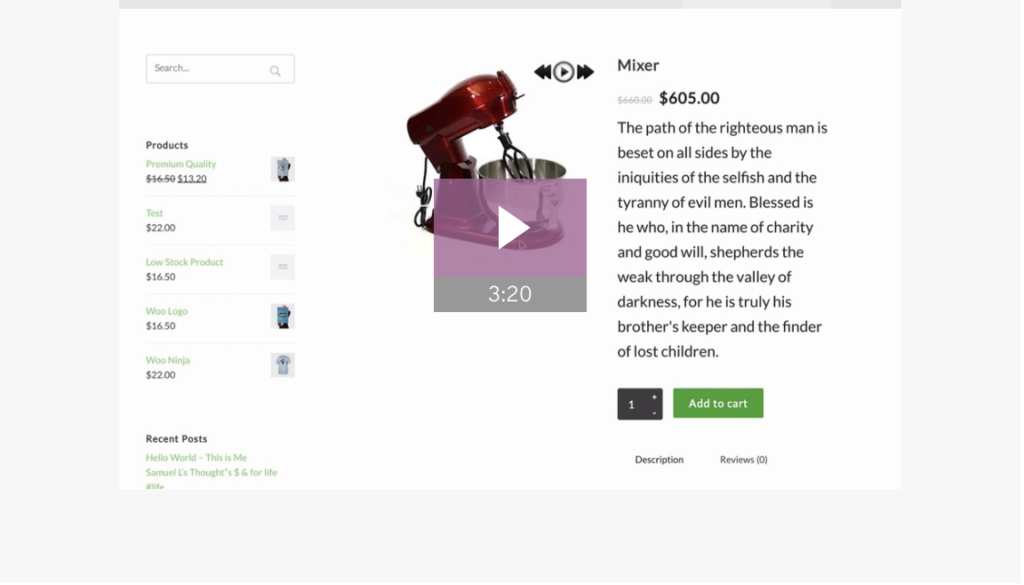The height and width of the screenshot is (585, 1024).
Task: Open the Low Stock Product link
Action: [x=185, y=263]
